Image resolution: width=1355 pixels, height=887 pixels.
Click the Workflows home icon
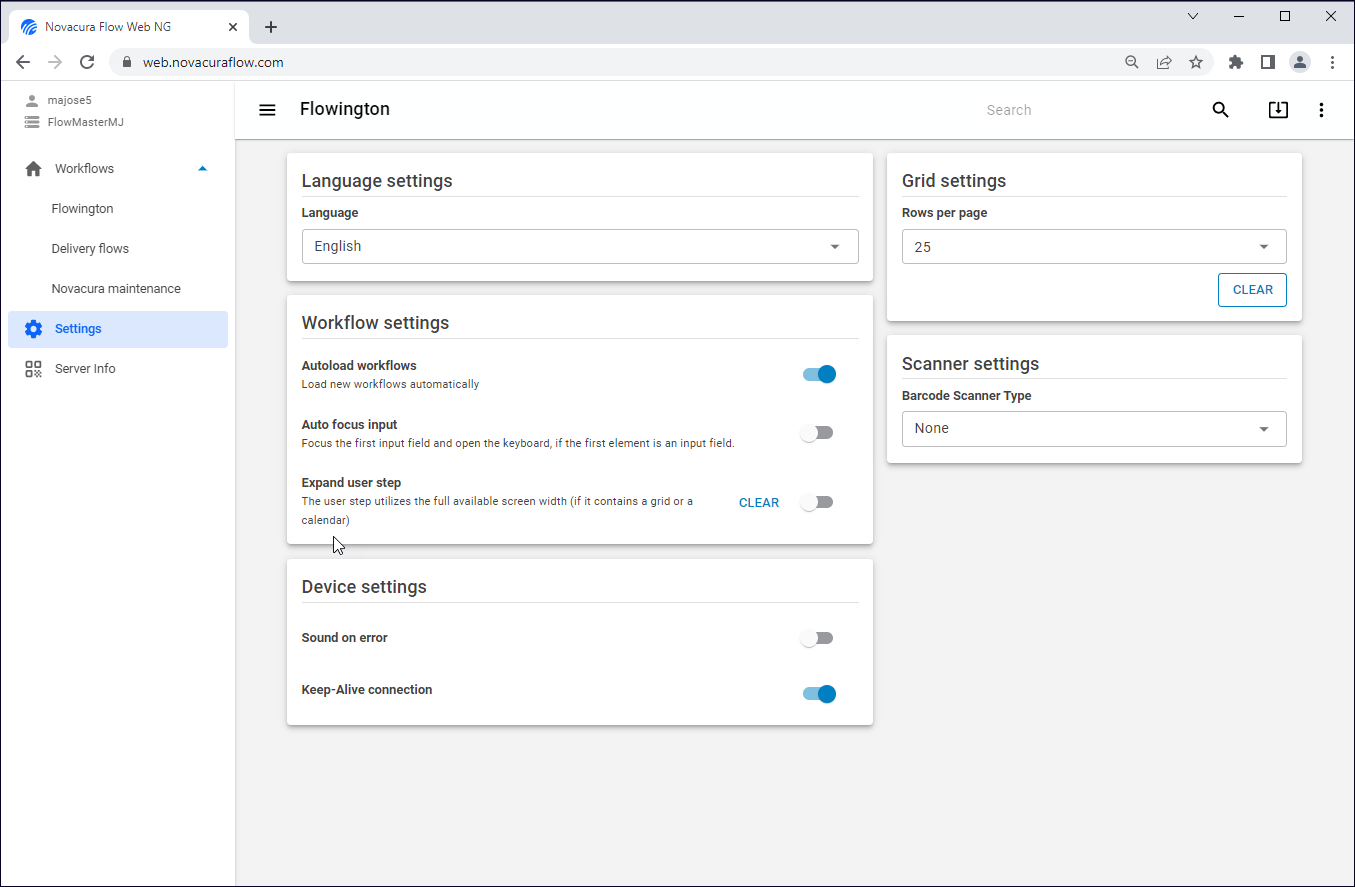[34, 169]
